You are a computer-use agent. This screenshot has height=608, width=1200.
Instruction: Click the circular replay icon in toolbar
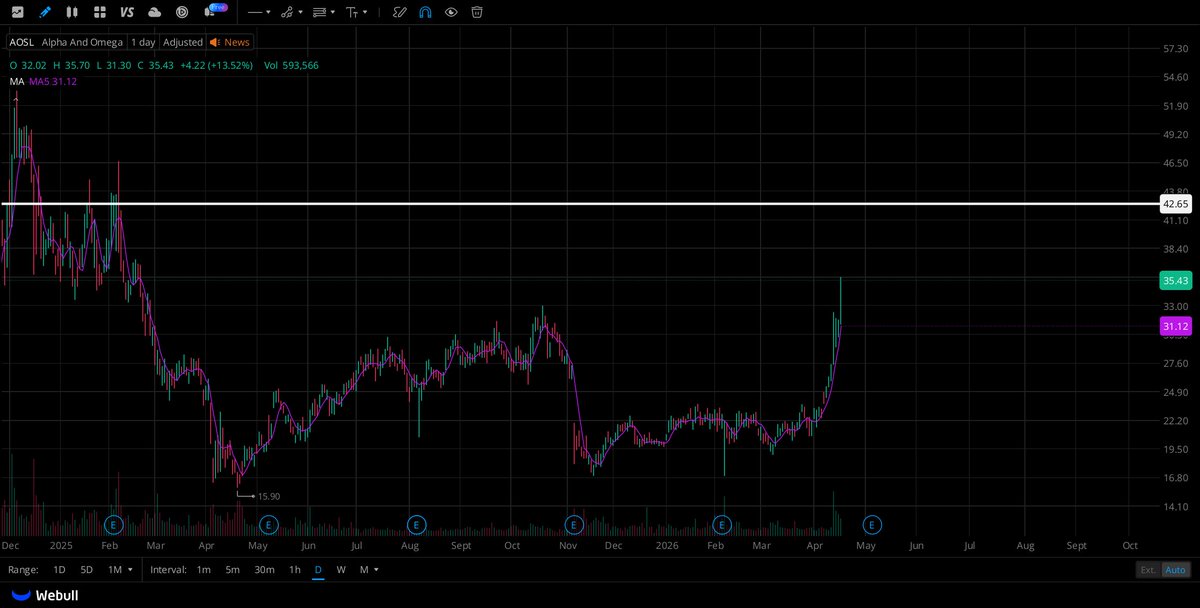tap(182, 12)
